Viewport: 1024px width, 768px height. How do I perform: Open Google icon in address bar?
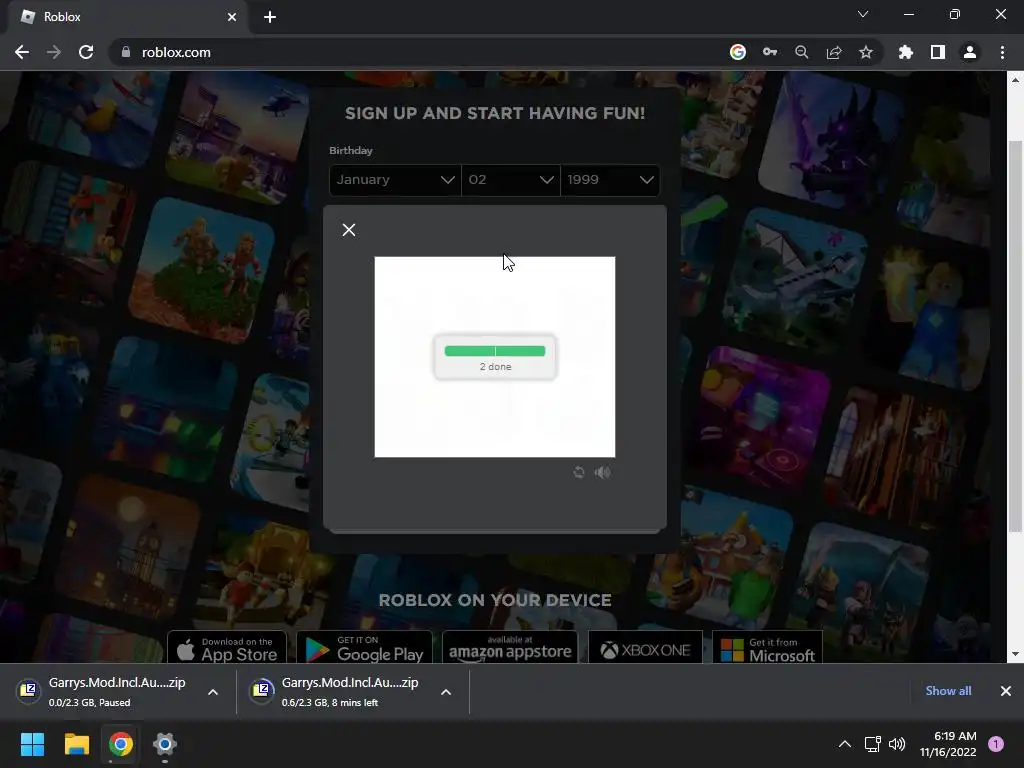[738, 52]
